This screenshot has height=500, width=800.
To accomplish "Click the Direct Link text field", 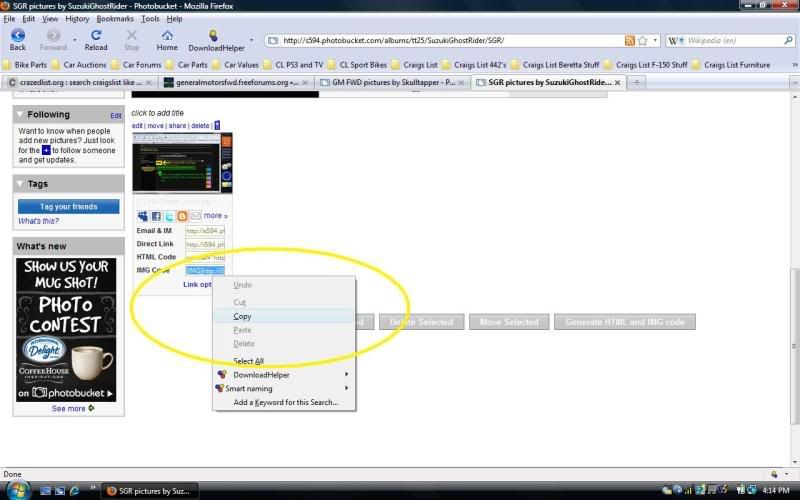I will (x=205, y=244).
